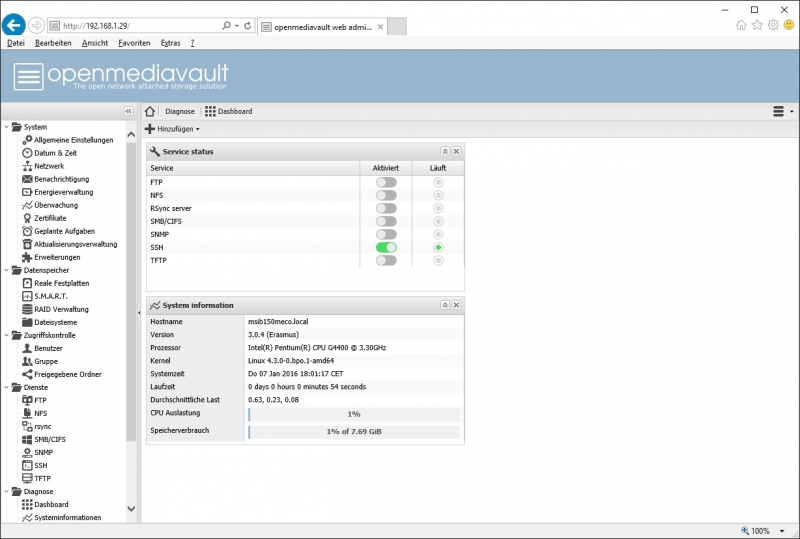Image resolution: width=800 pixels, height=539 pixels.
Task: Toggle FTP service activated switch
Action: pos(386,182)
